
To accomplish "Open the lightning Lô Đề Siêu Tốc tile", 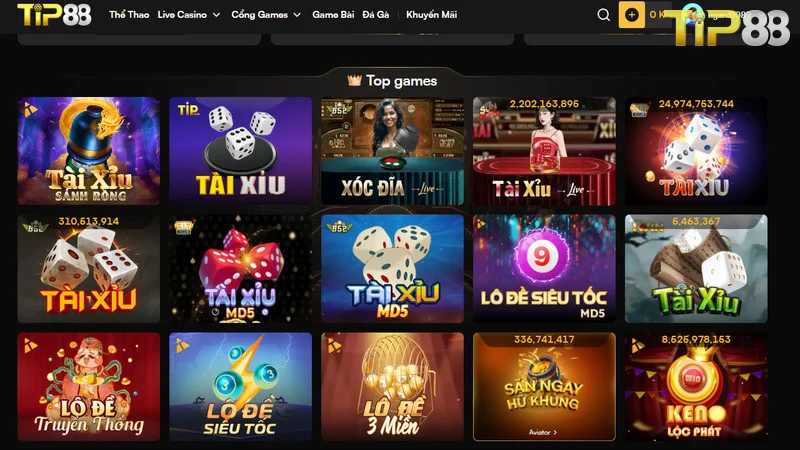I will 240,387.
